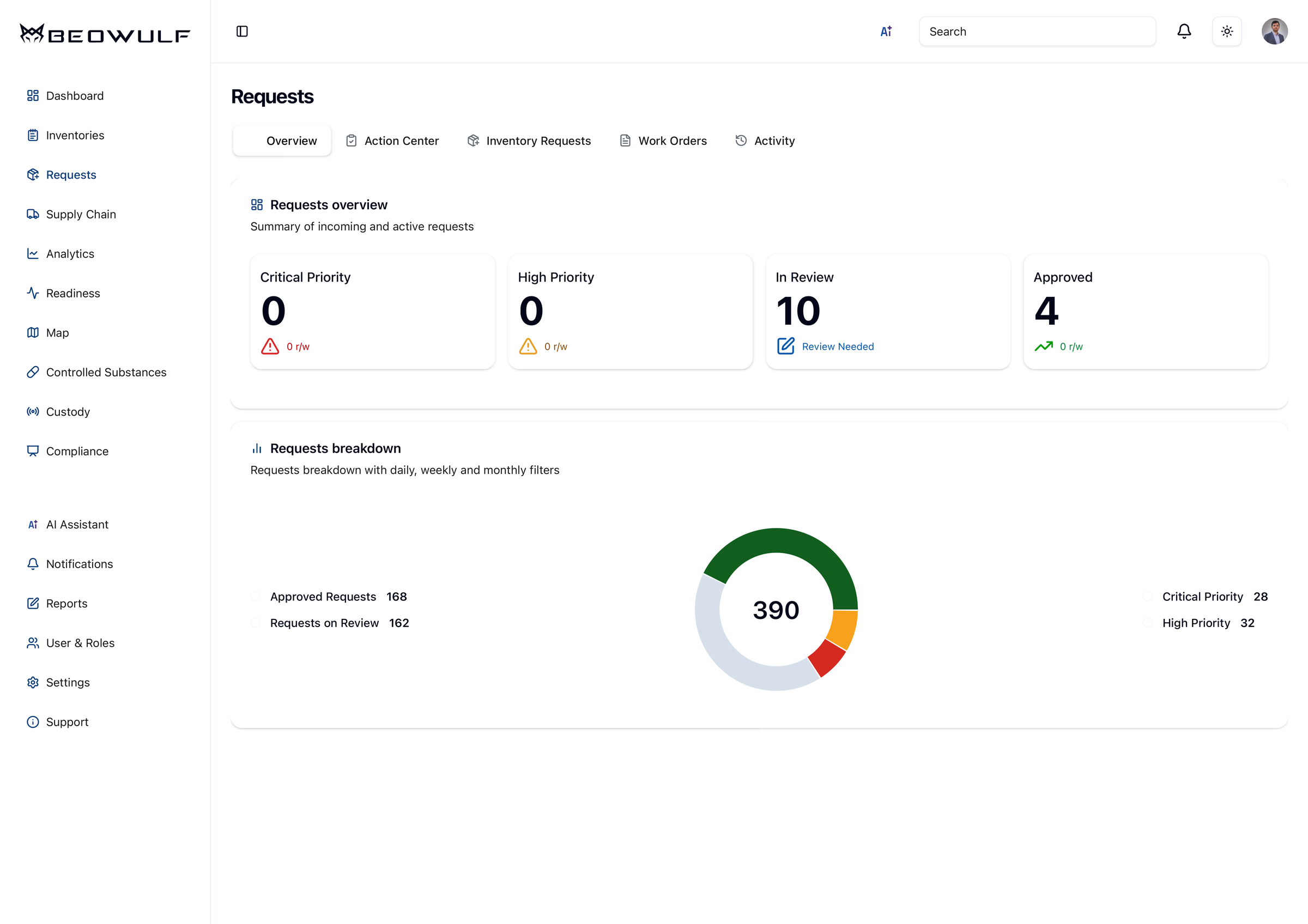Switch to the Activity tab
The image size is (1308, 924).
click(765, 141)
